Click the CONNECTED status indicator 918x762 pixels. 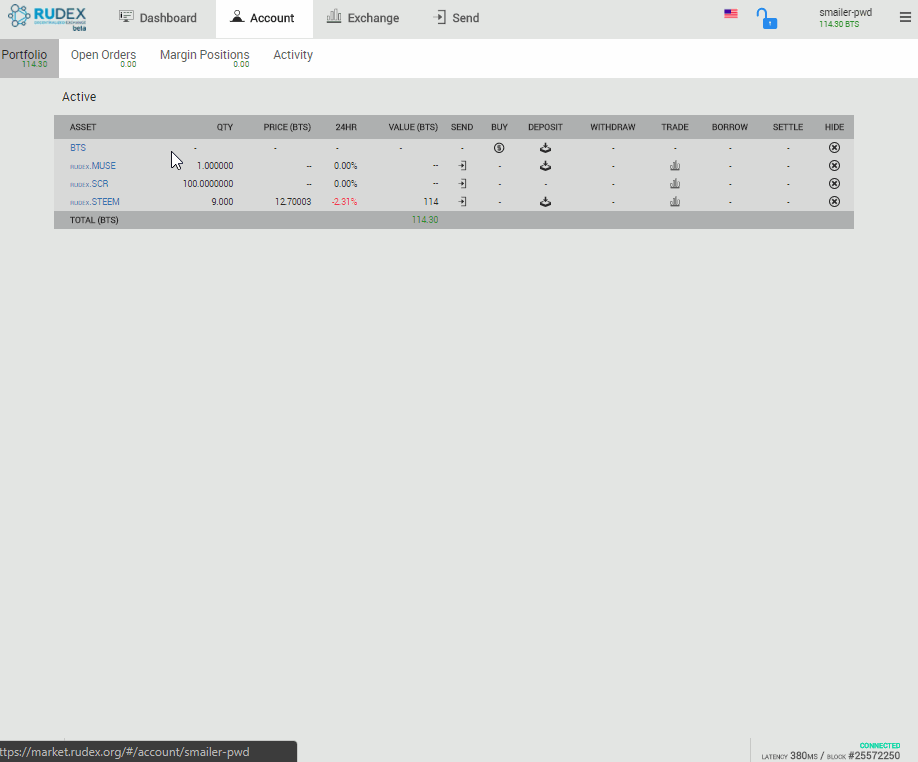coord(880,746)
